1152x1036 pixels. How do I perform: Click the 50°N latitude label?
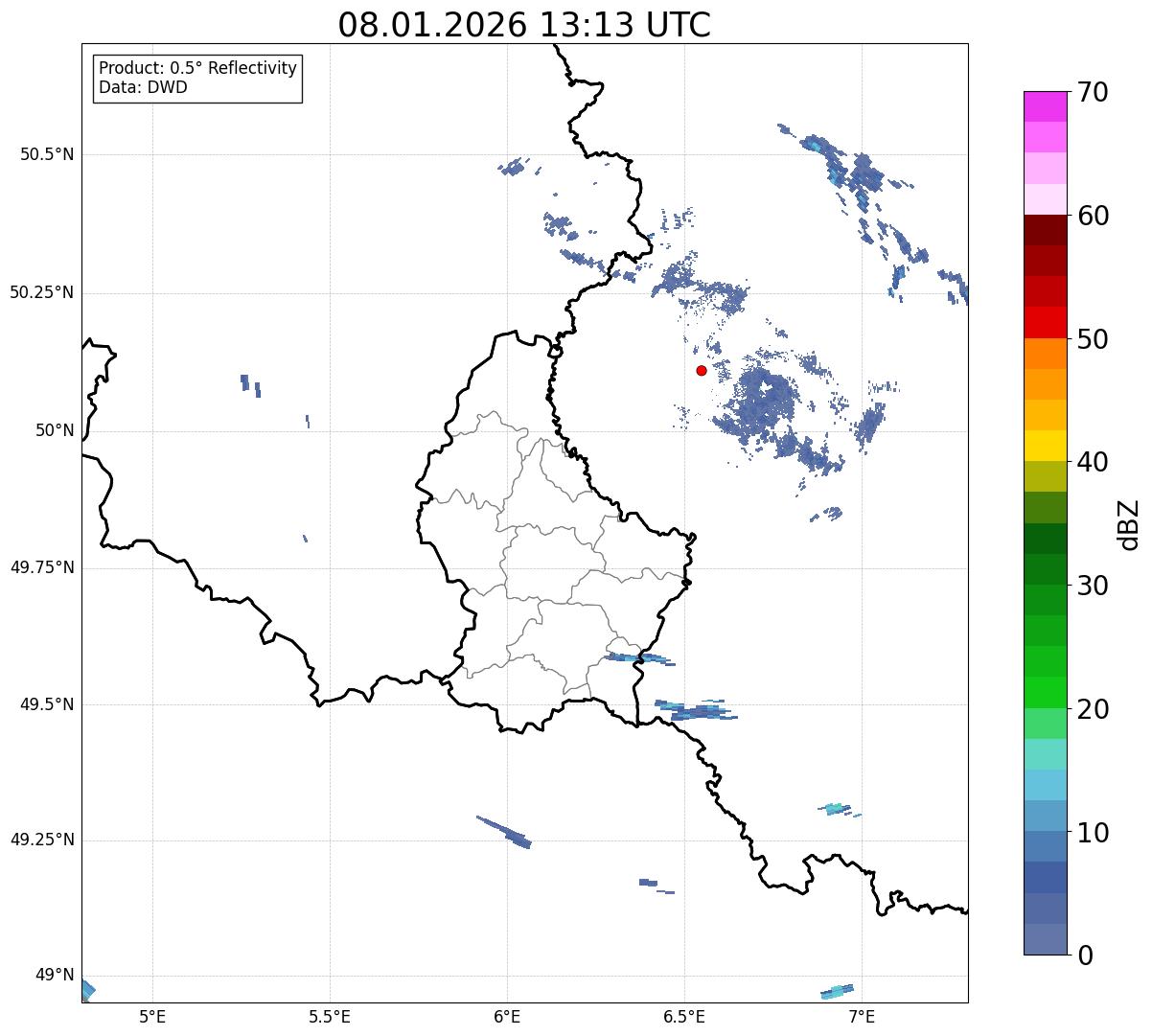(55, 430)
